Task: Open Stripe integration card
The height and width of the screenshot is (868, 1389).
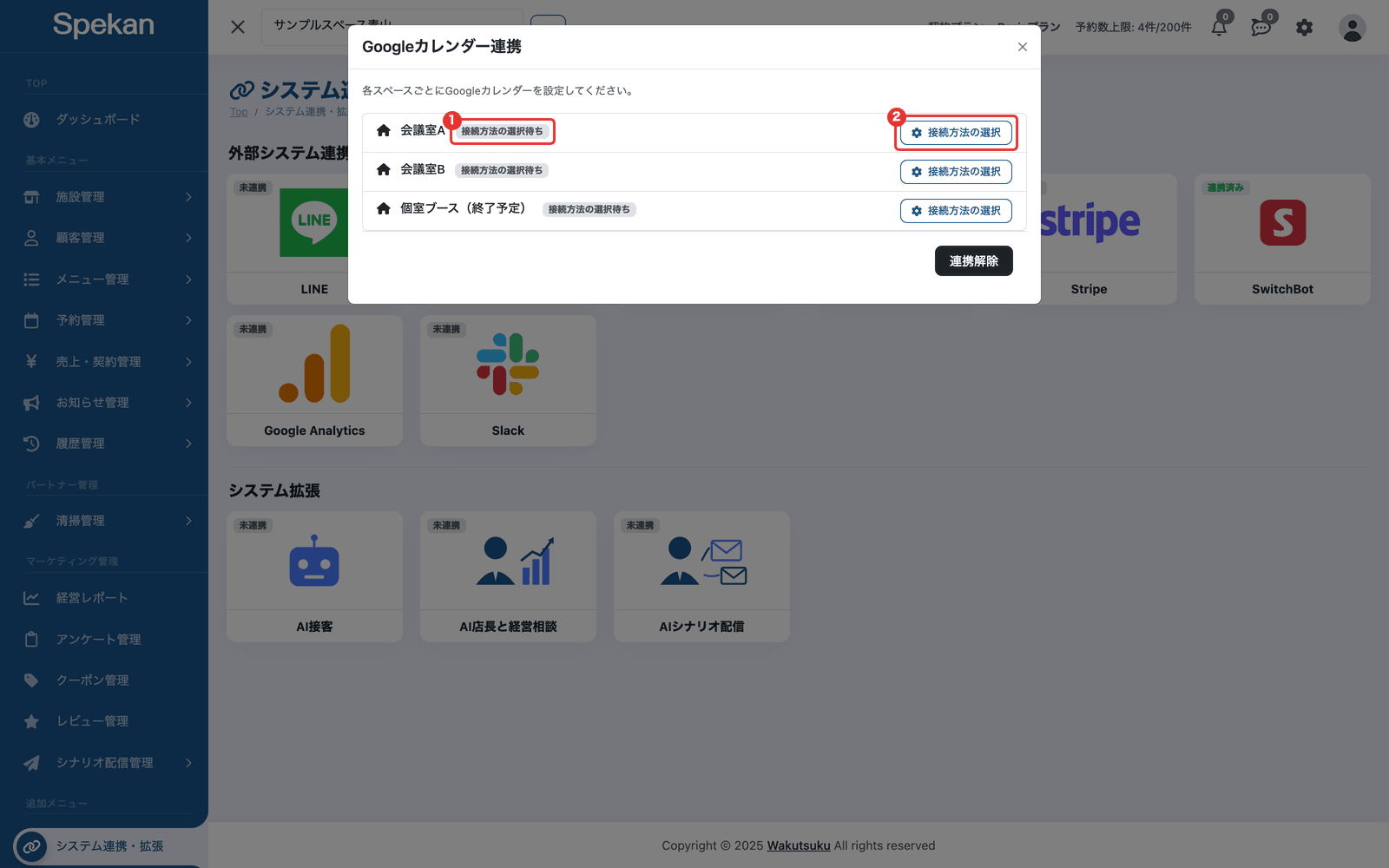Action: click(x=1108, y=240)
